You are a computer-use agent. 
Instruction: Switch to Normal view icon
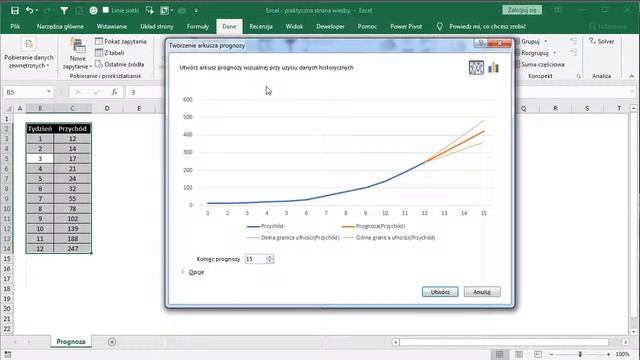click(500, 354)
